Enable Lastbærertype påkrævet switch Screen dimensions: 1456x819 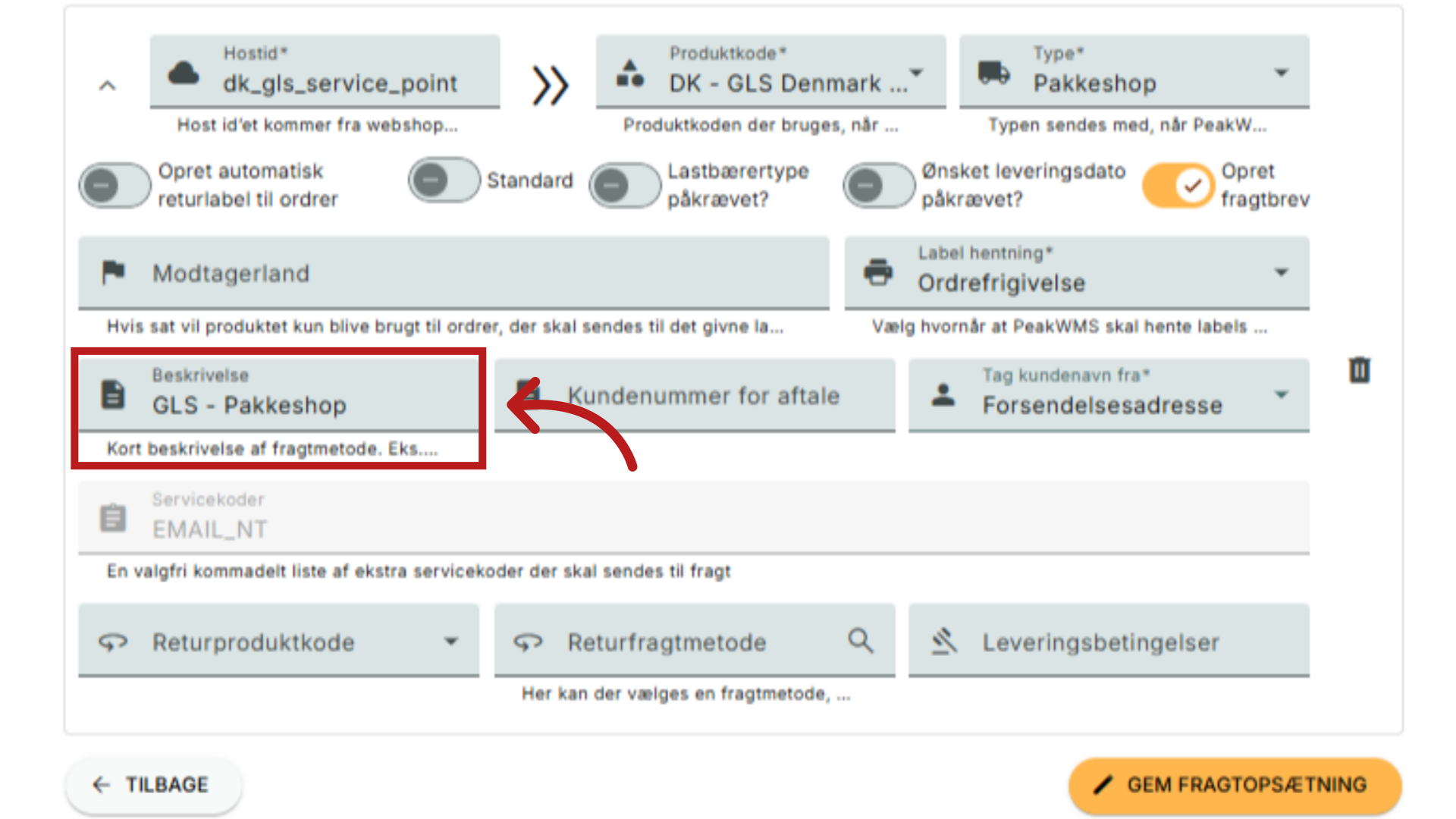point(625,185)
